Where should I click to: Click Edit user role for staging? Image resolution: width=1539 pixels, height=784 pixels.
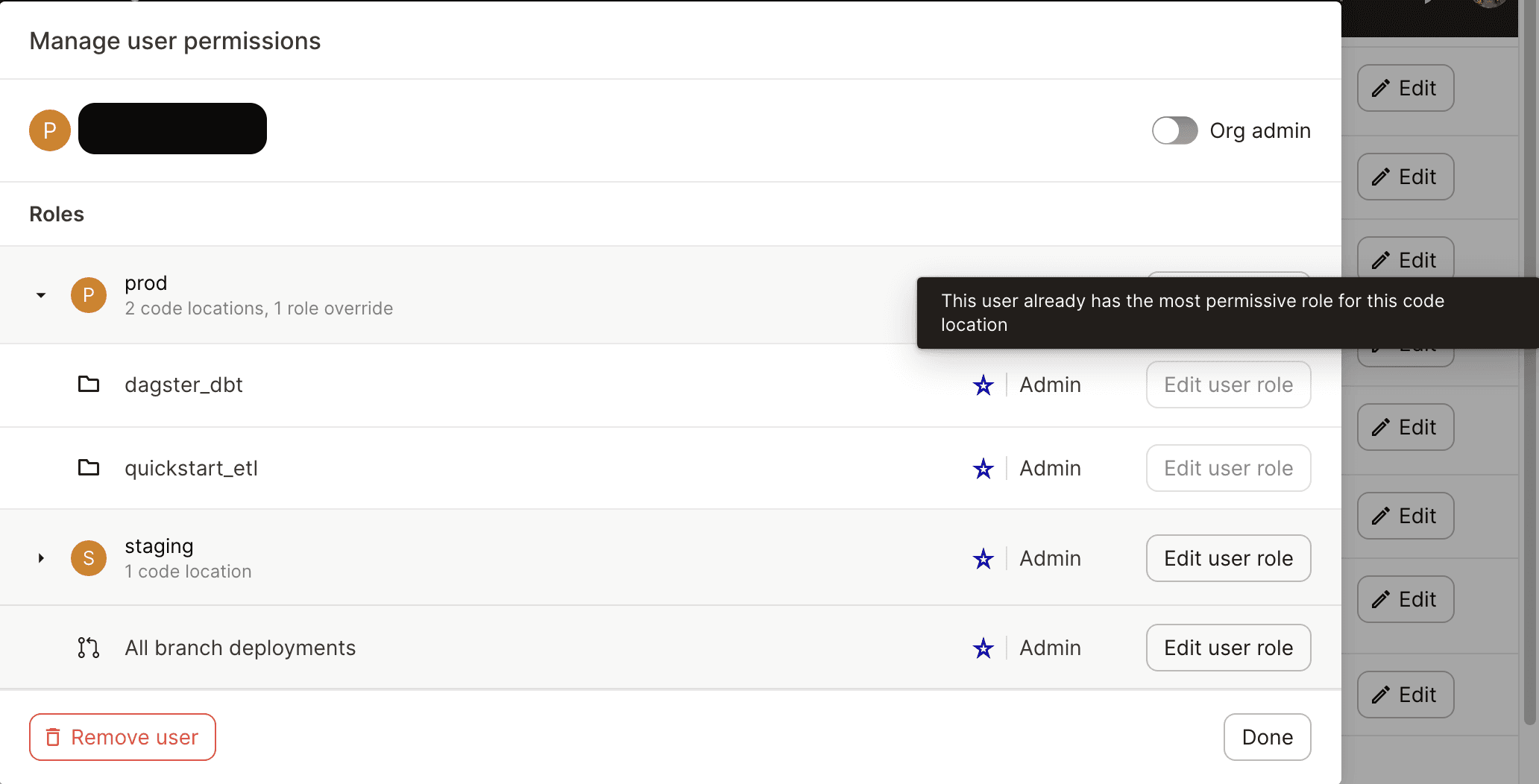tap(1229, 558)
